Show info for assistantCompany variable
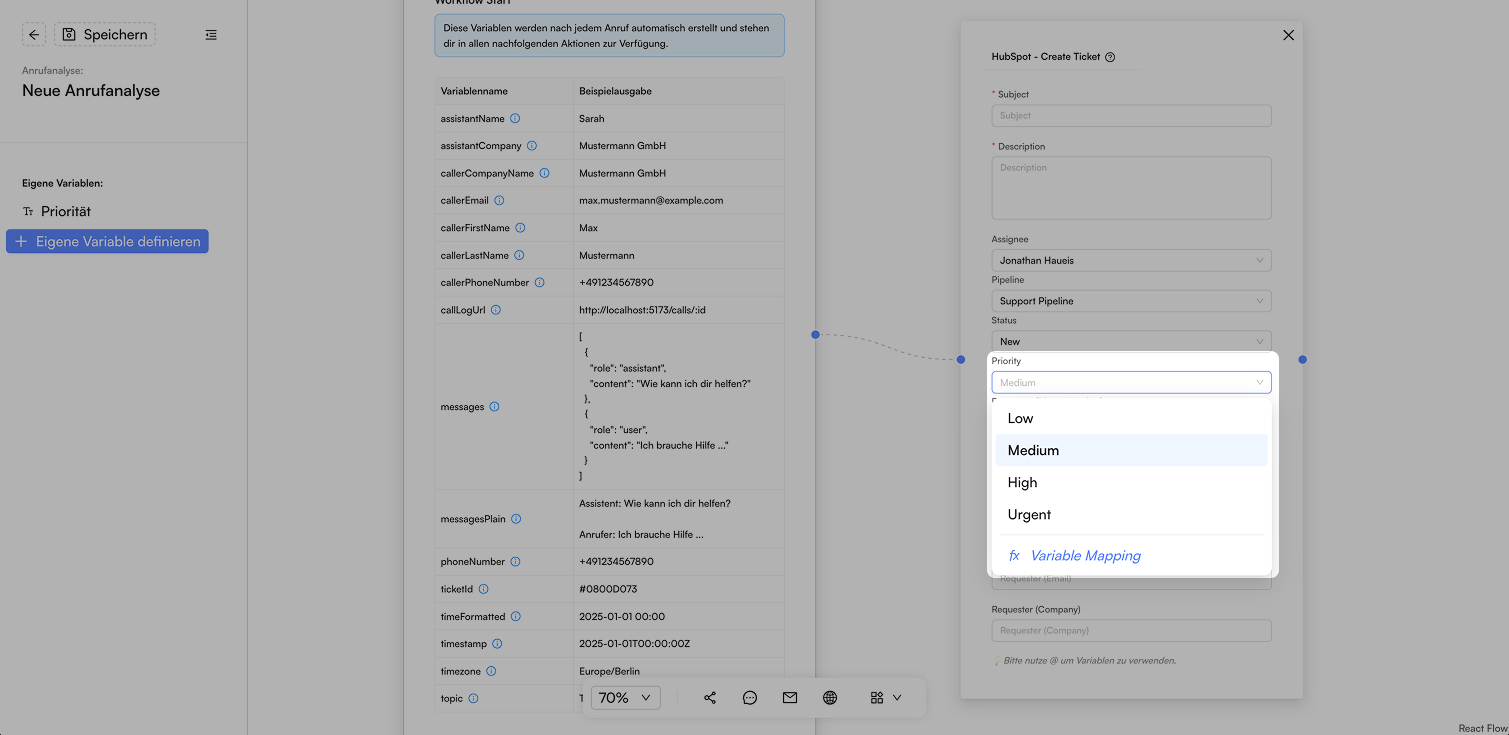The width and height of the screenshot is (1509, 735). tap(532, 146)
